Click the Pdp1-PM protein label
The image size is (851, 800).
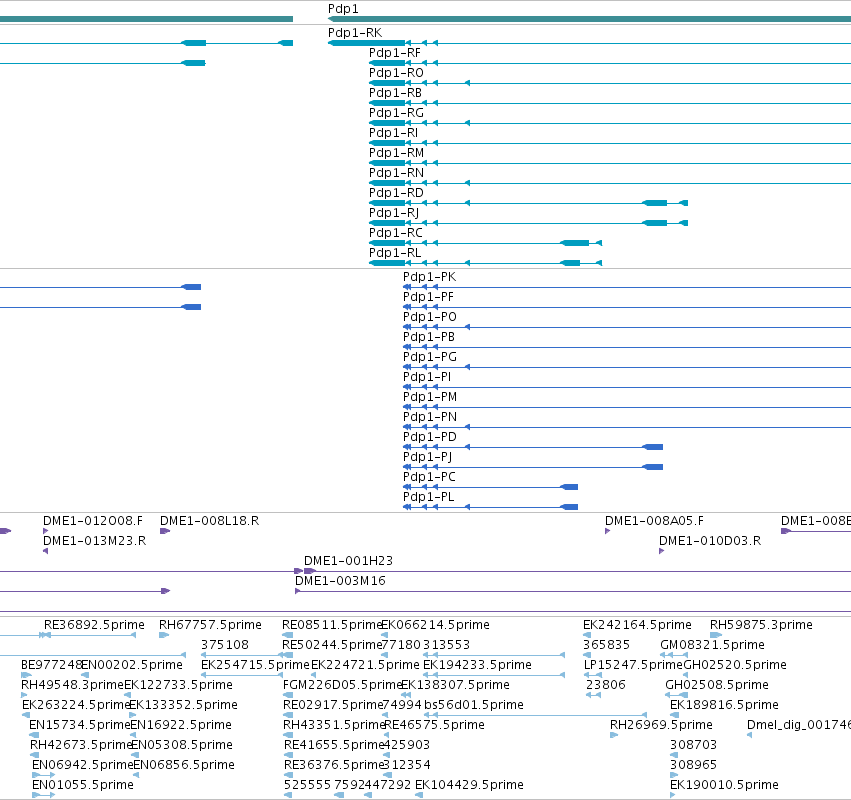pyautogui.click(x=430, y=397)
